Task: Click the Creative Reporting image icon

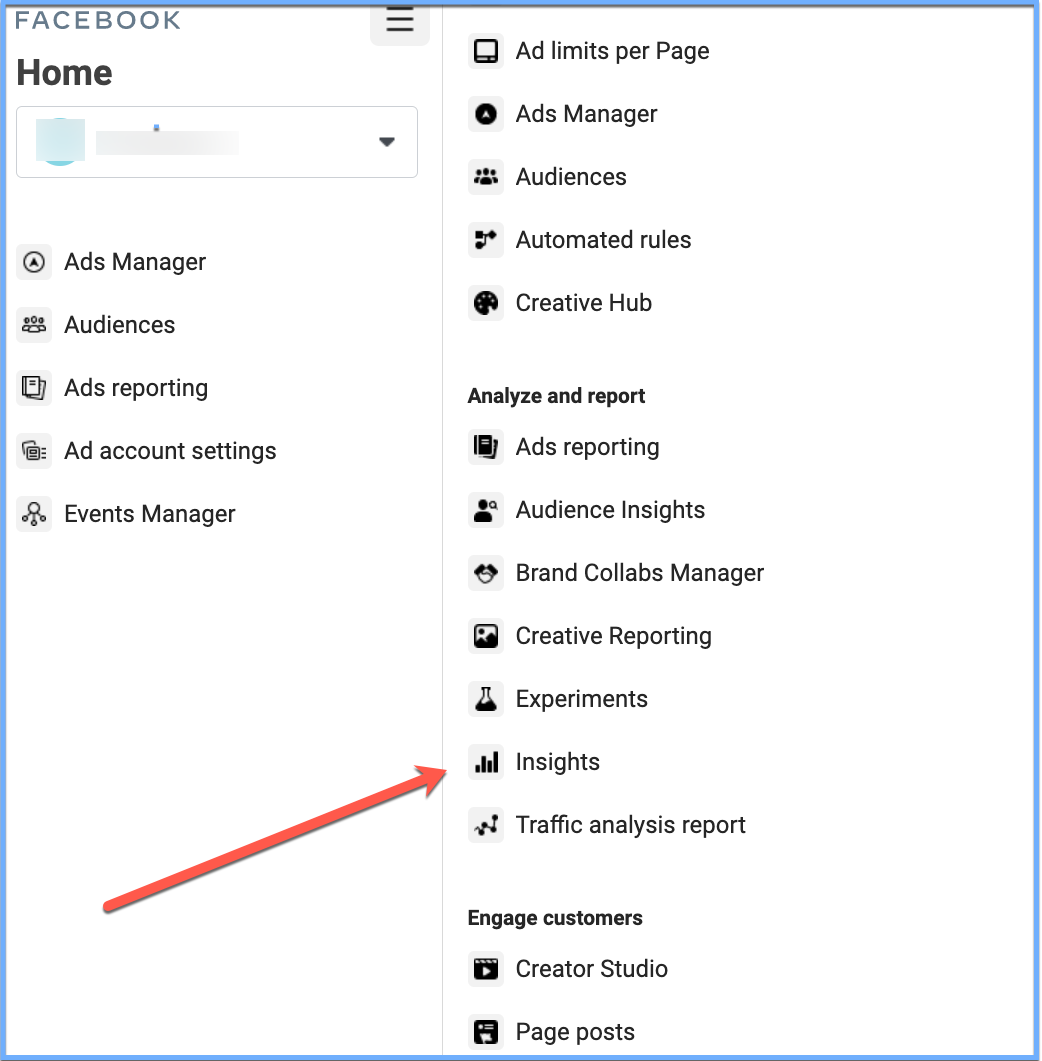Action: pos(486,635)
